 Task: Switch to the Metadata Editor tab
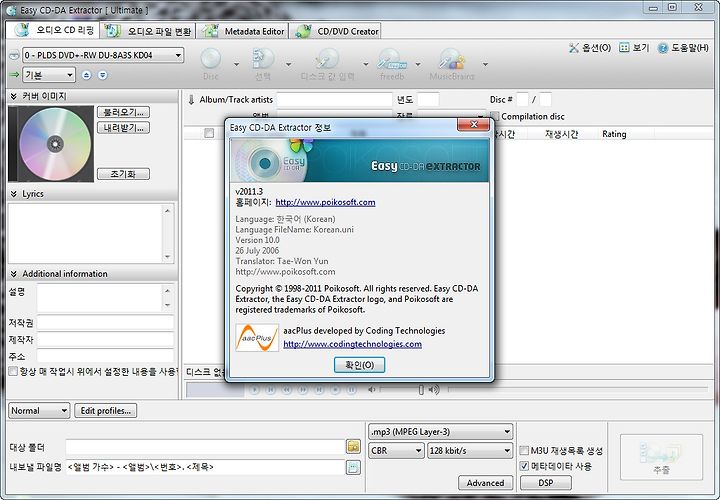243,31
